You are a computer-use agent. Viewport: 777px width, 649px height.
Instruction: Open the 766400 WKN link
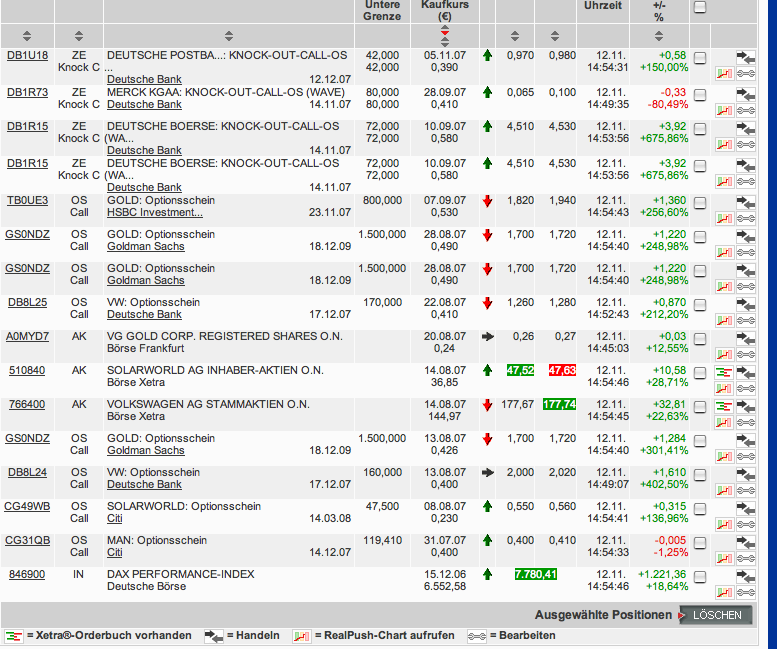pyautogui.click(x=27, y=404)
